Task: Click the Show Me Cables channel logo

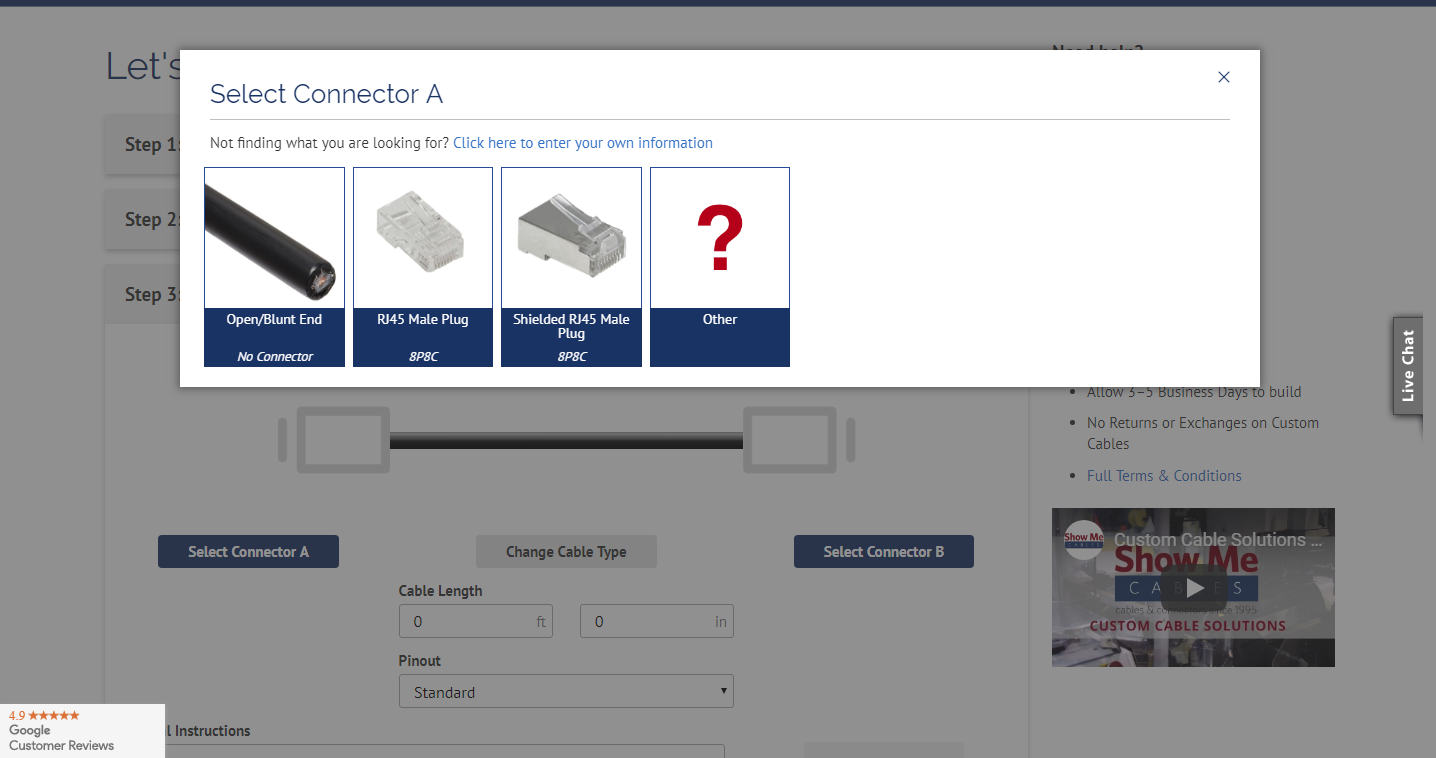Action: (x=1084, y=540)
